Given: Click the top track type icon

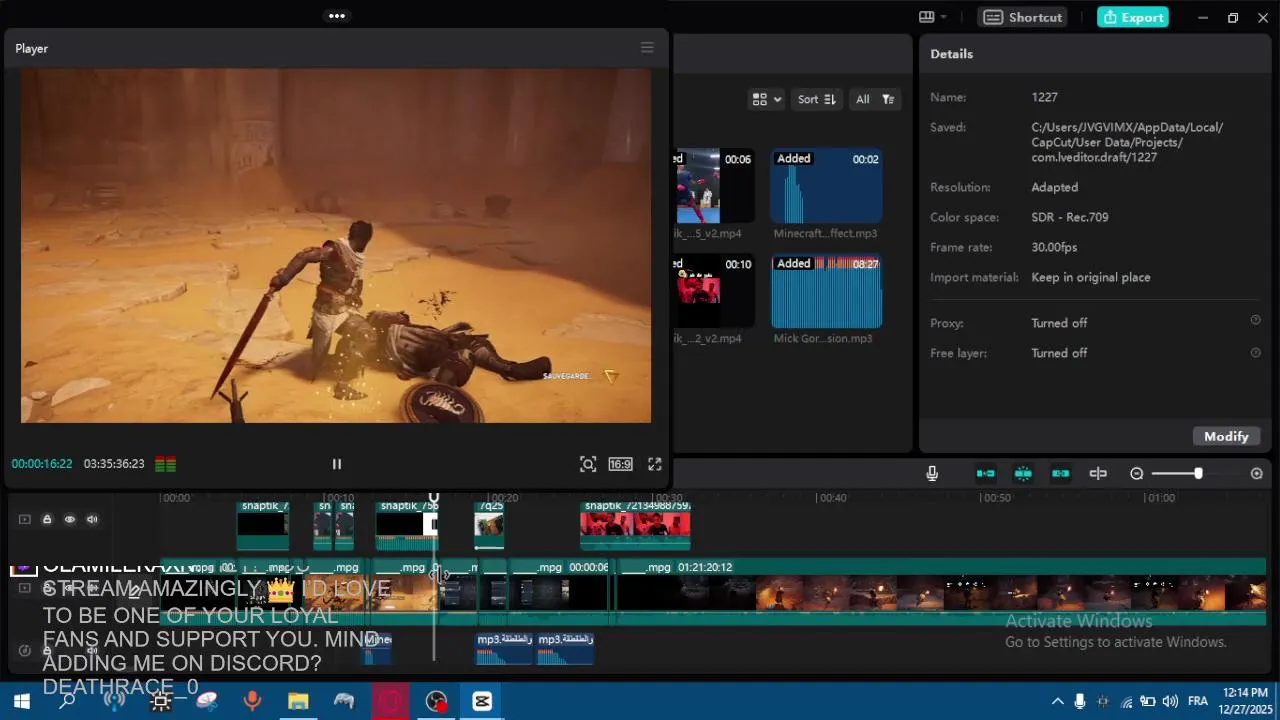Looking at the screenshot, I should [x=25, y=519].
